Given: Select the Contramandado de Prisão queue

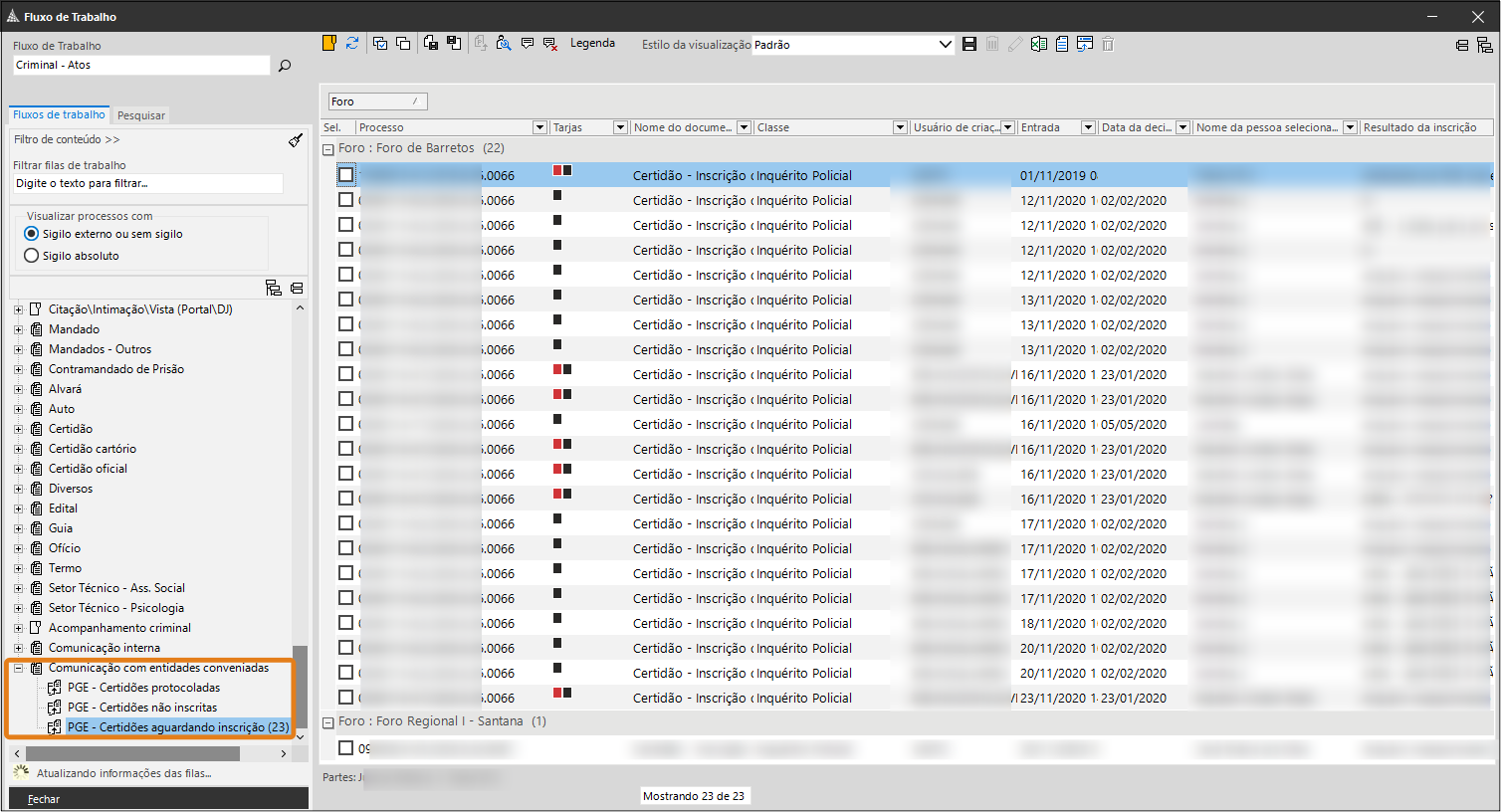Looking at the screenshot, I should click(116, 369).
